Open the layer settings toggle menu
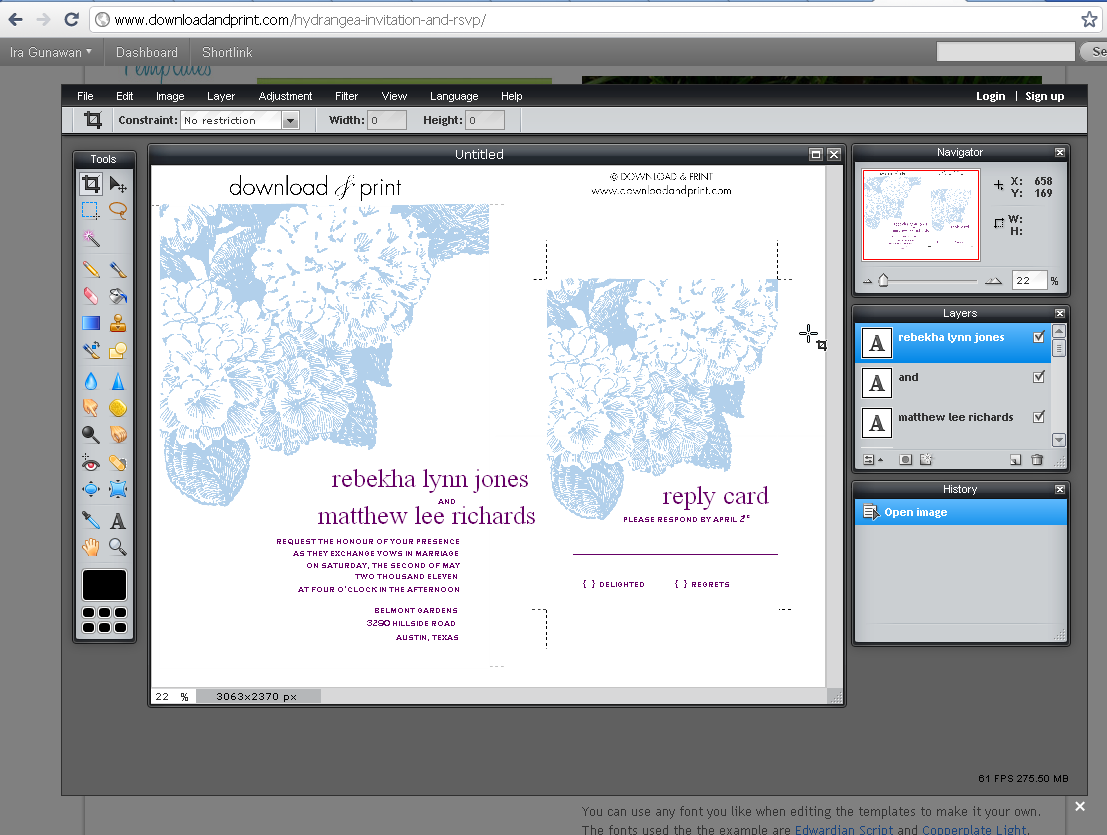This screenshot has width=1107, height=835. (x=873, y=459)
